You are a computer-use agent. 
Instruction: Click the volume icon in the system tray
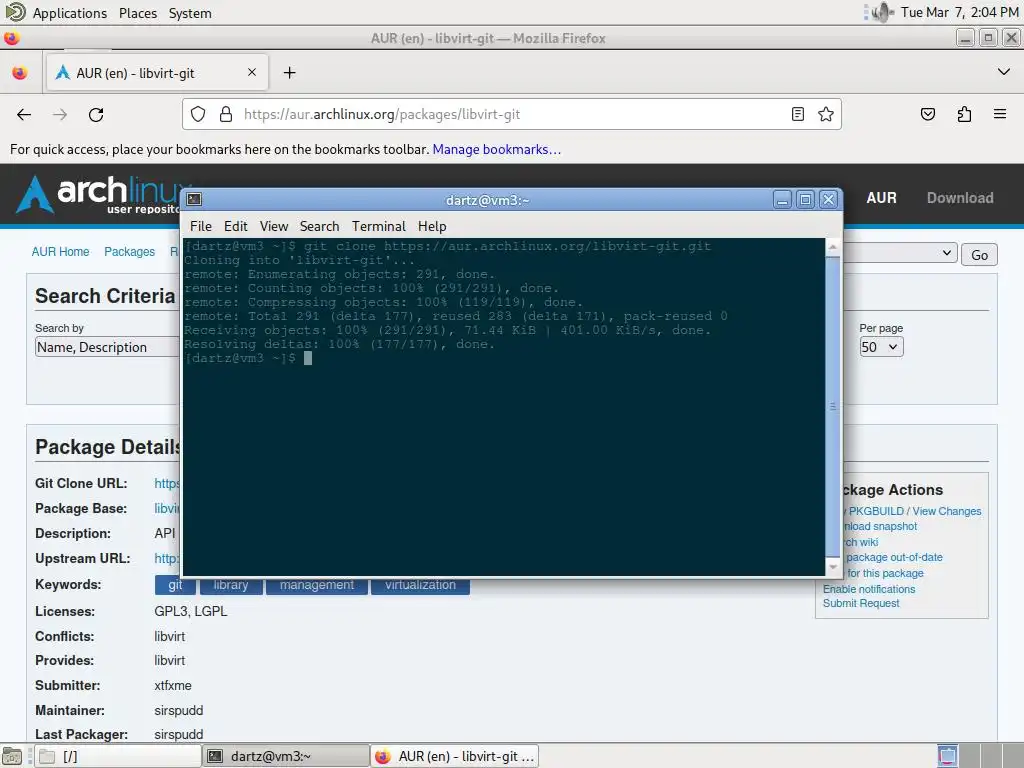click(x=882, y=12)
